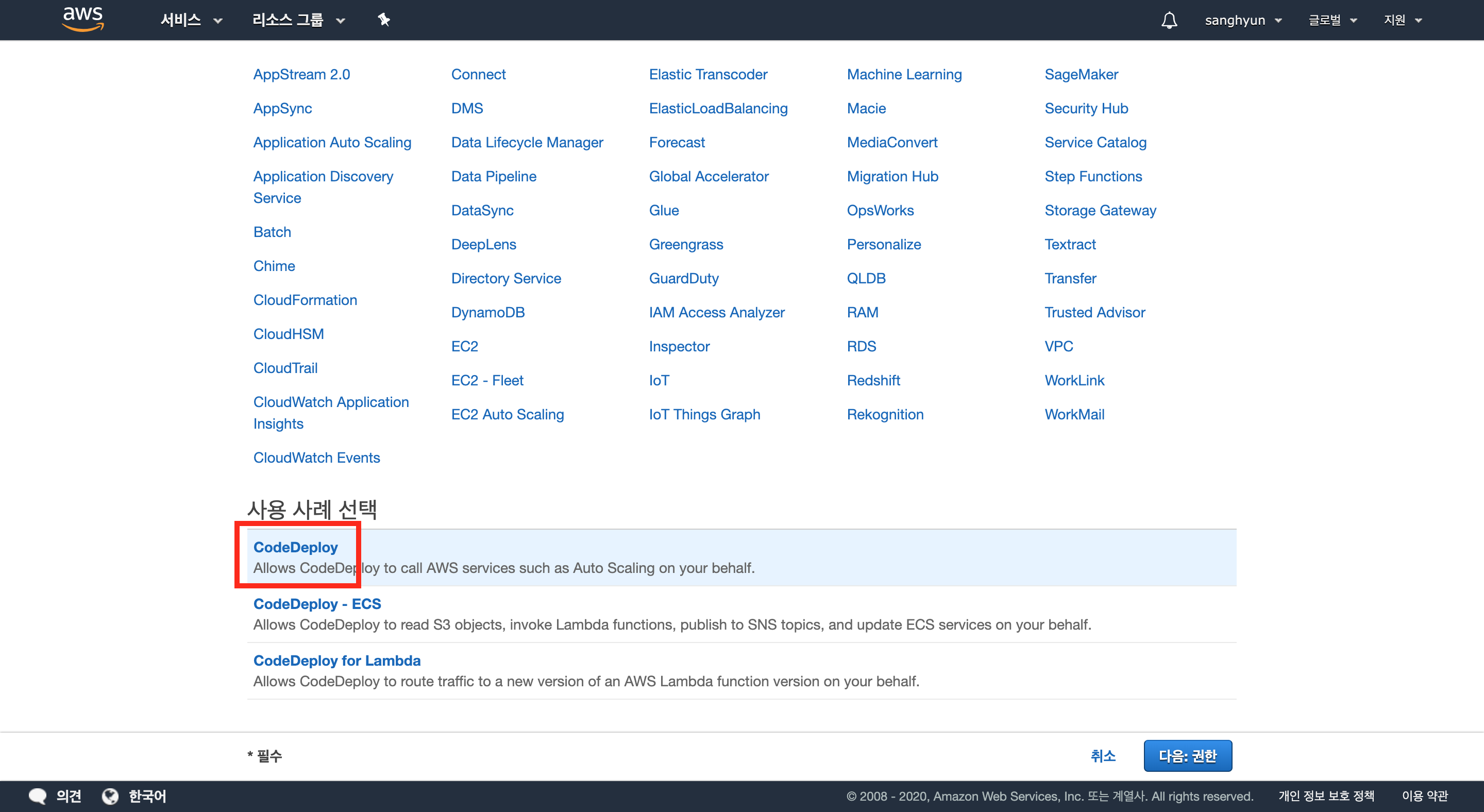Image resolution: width=1484 pixels, height=812 pixels.
Task: Select the IAM Access Analyzer service
Action: [x=716, y=312]
